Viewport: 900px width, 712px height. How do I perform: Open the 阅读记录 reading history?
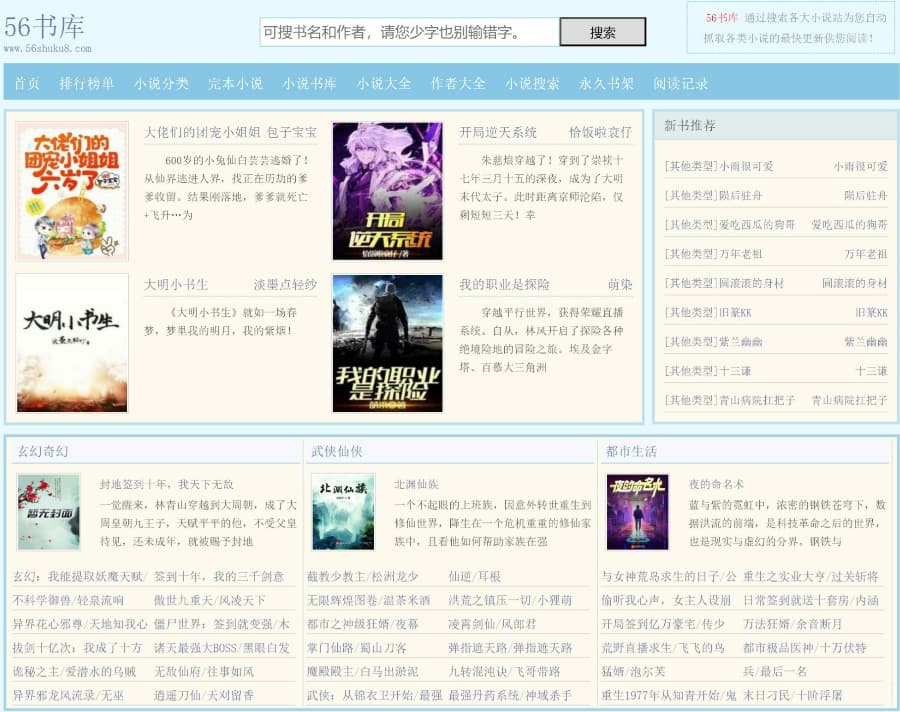(681, 84)
